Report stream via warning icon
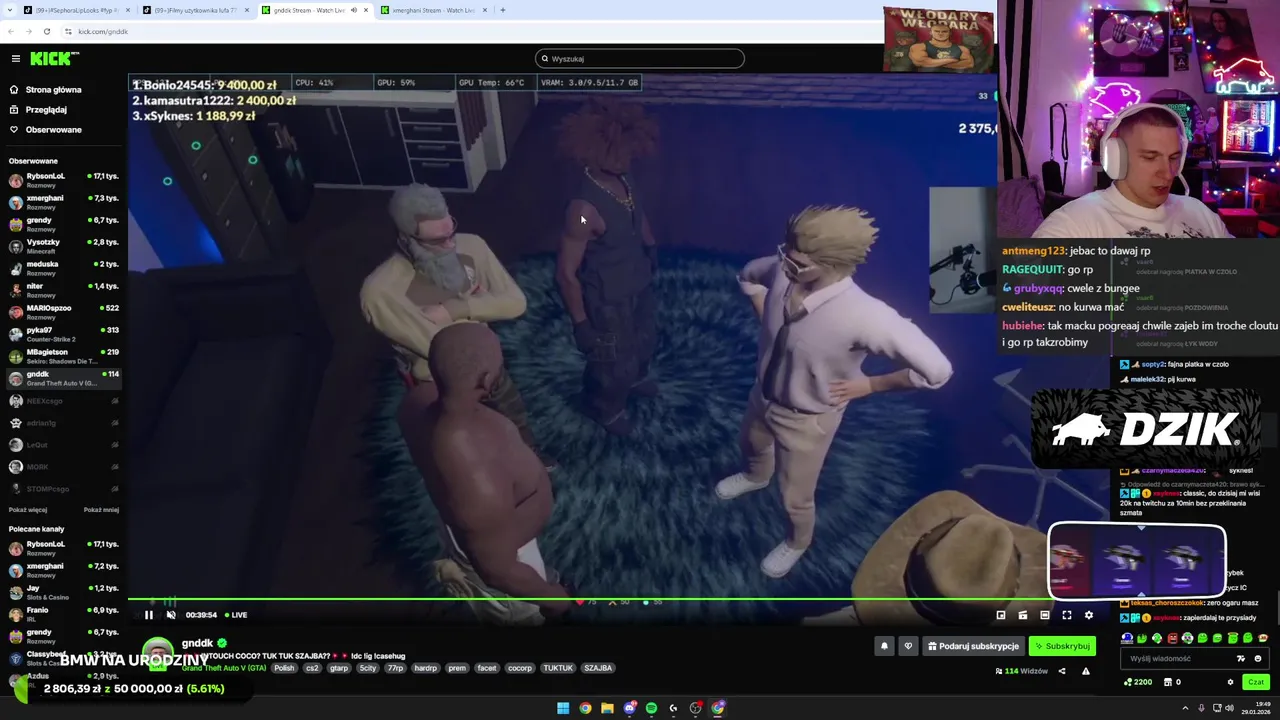Viewport: 1280px width, 720px height. [x=1086, y=671]
